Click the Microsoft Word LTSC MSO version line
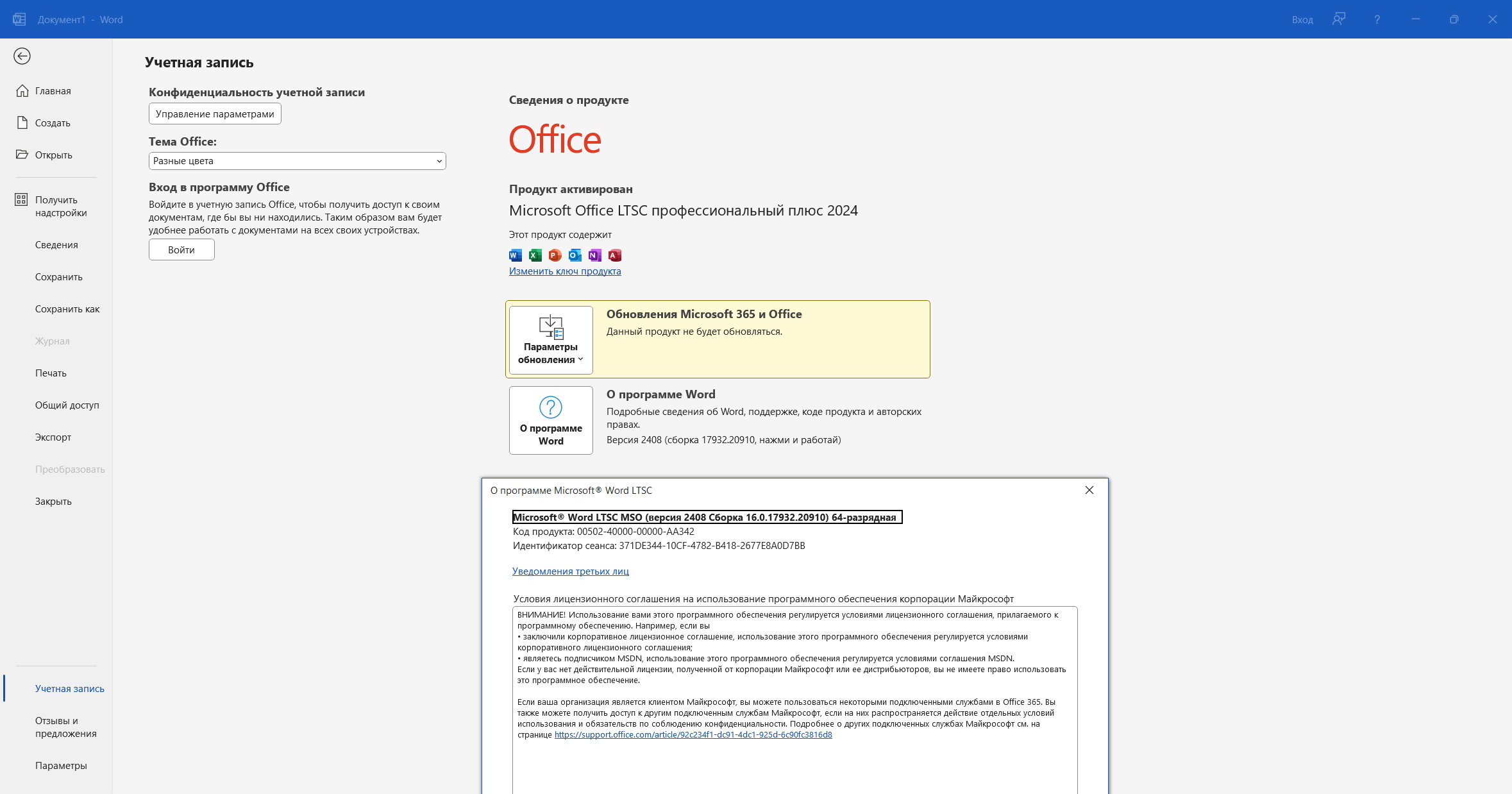This screenshot has width=1512, height=794. click(x=707, y=517)
